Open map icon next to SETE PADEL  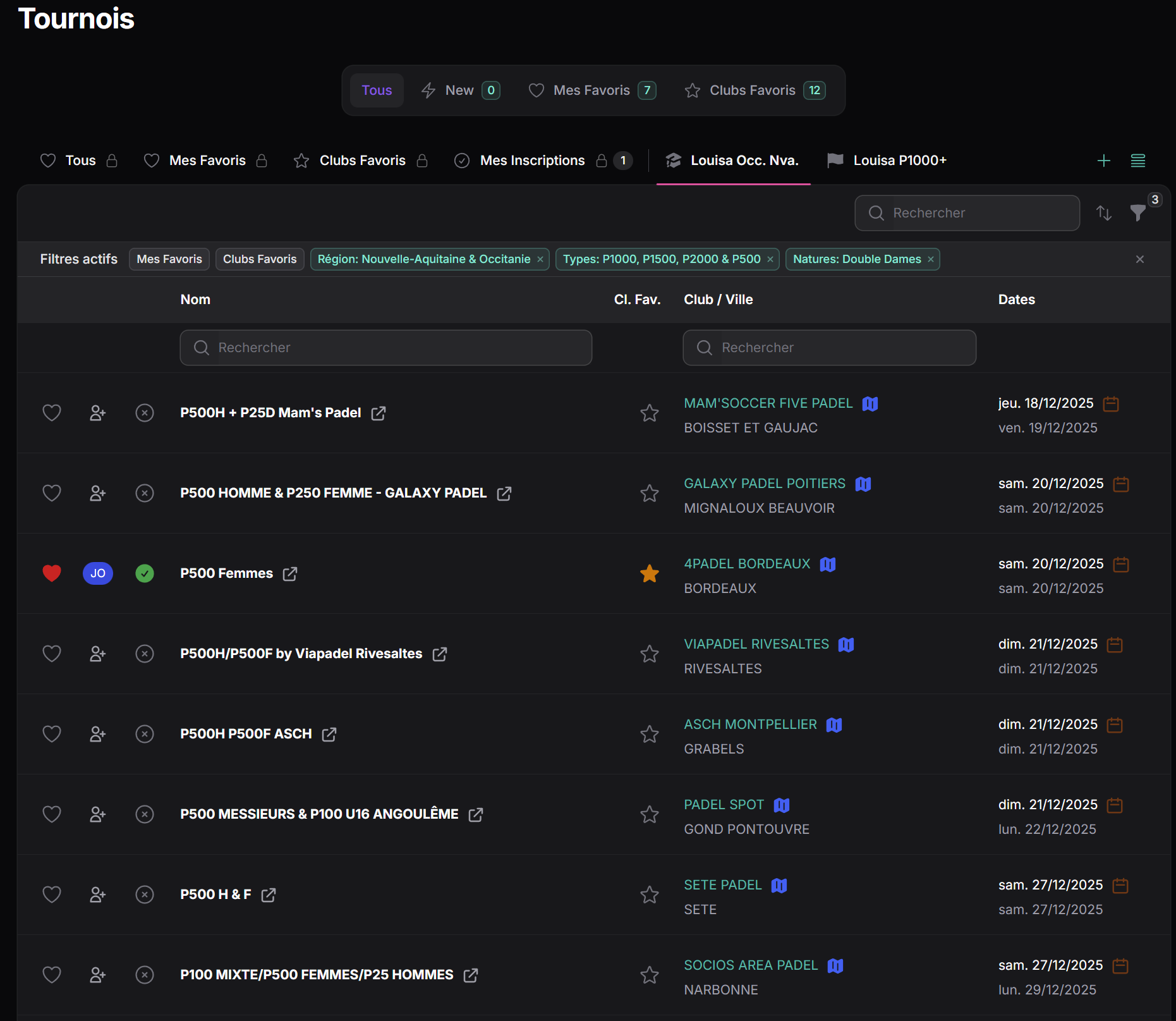tap(779, 885)
